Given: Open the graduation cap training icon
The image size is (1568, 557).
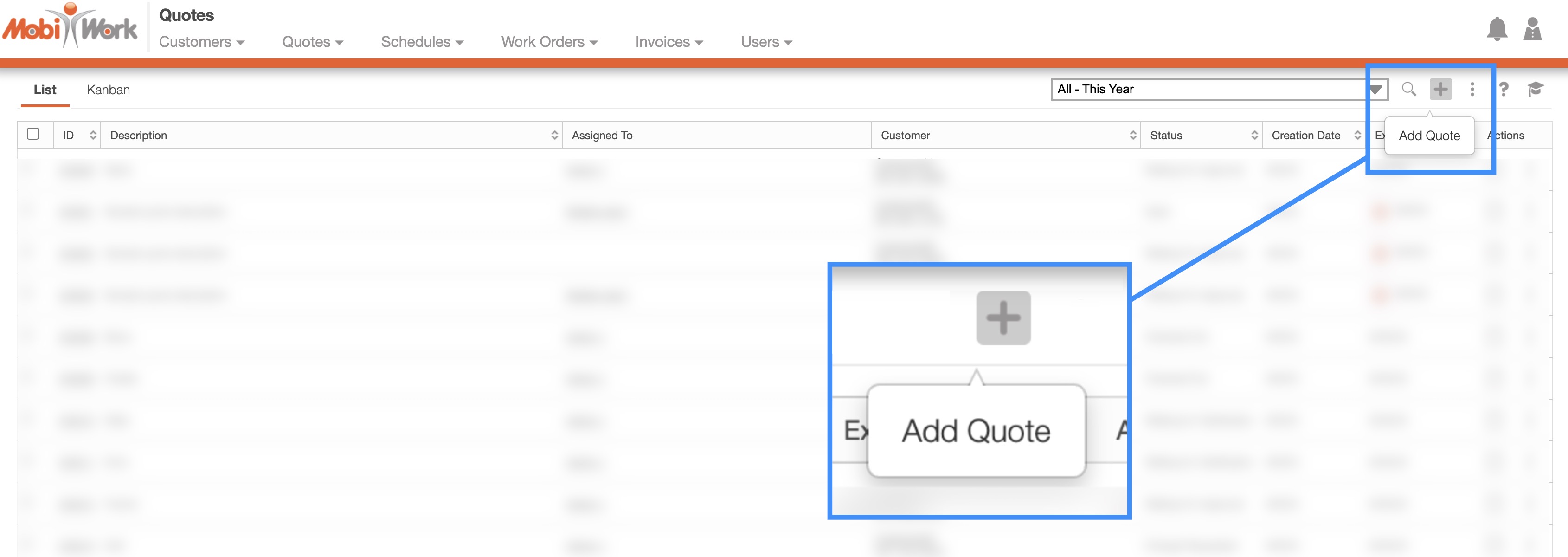Looking at the screenshot, I should point(1535,90).
